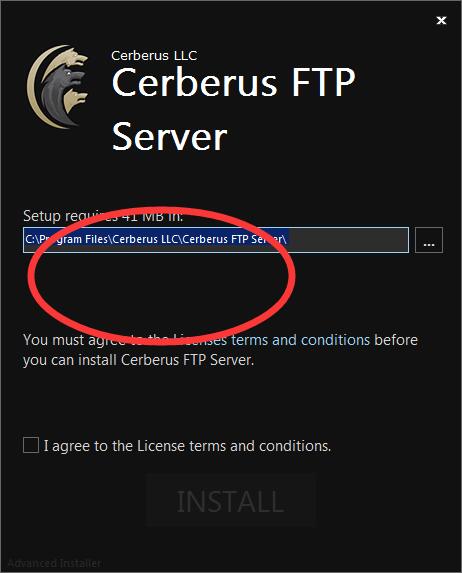
Task: Click the Cerberus three-headed dog logo
Action: [58, 87]
